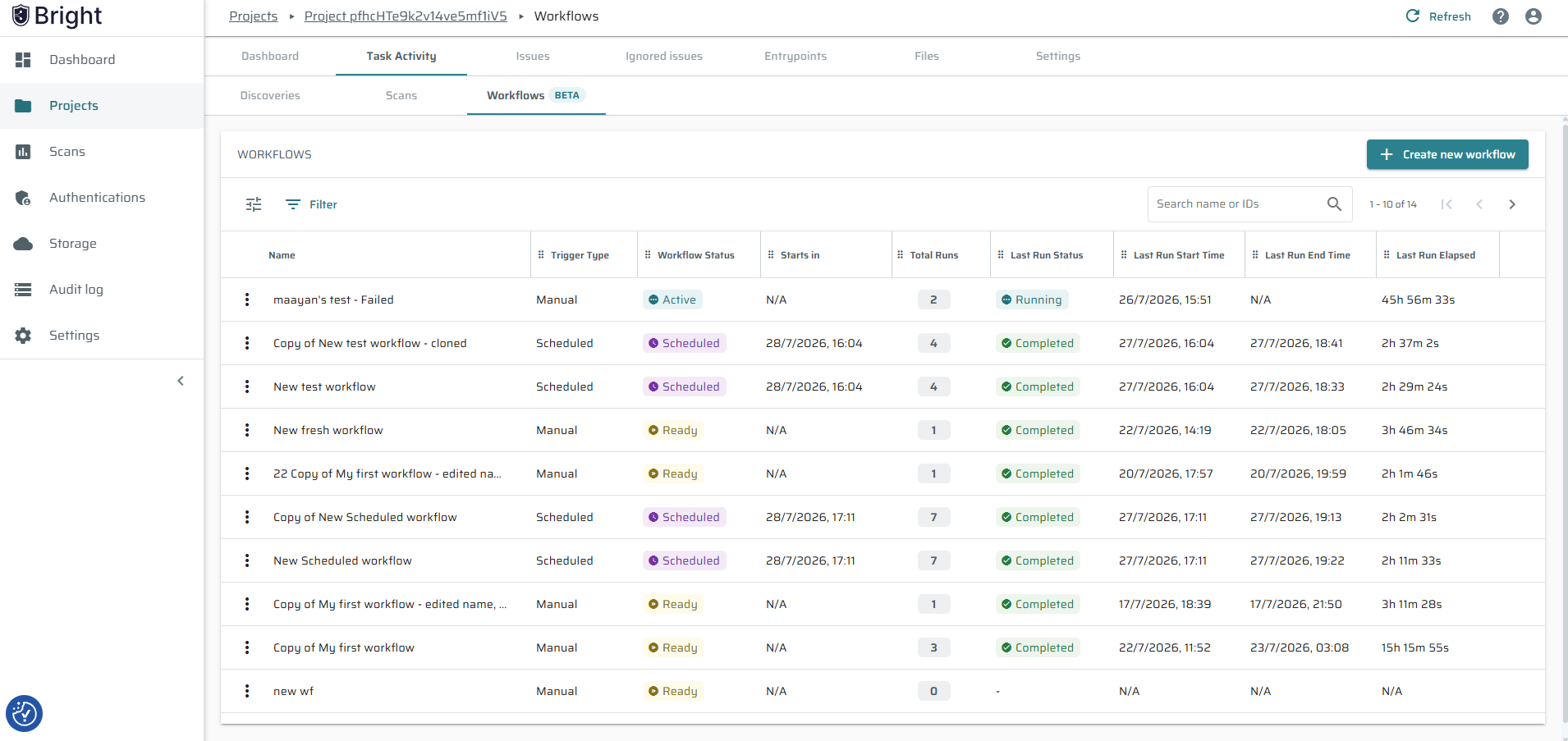Open the help question mark icon
This screenshot has width=1568, height=741.
1501,16
